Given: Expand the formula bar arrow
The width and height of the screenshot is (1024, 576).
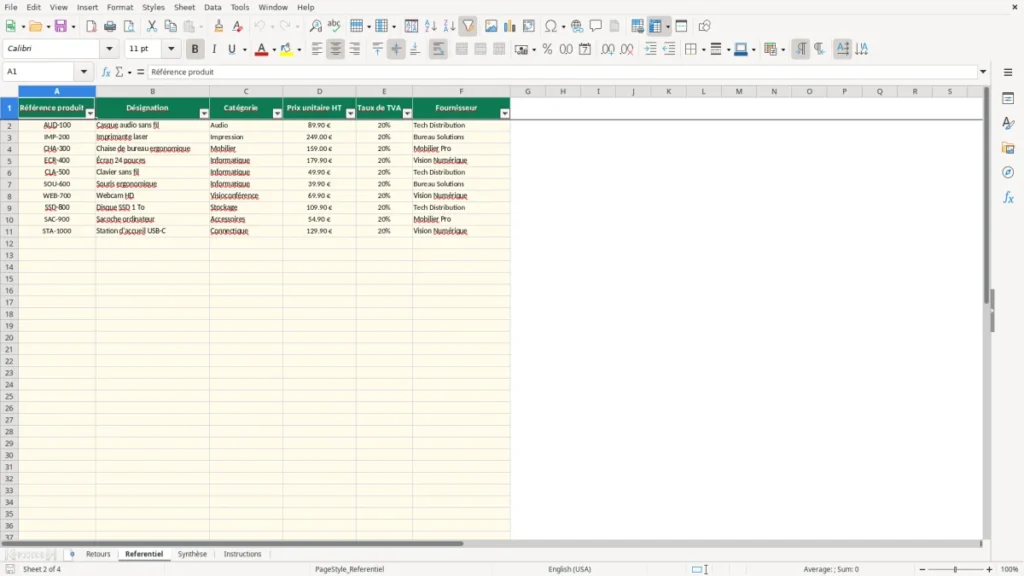Looking at the screenshot, I should point(983,72).
